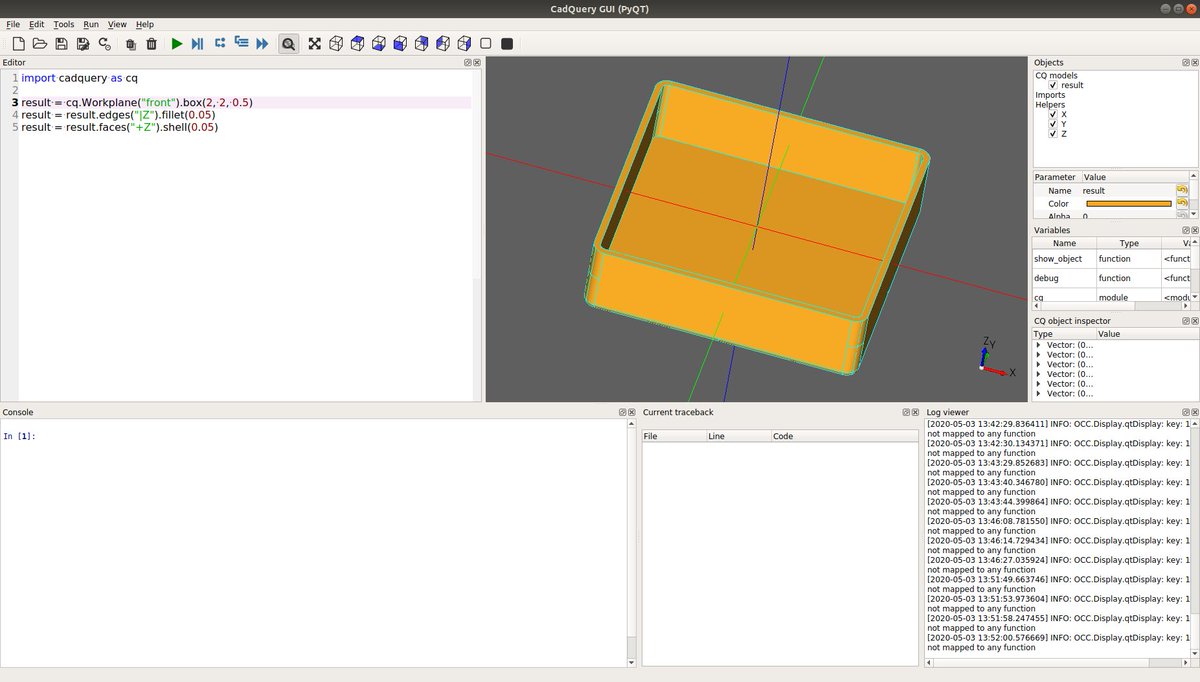
Task: Click the trash Remove icon in toolbar
Action: pos(152,44)
